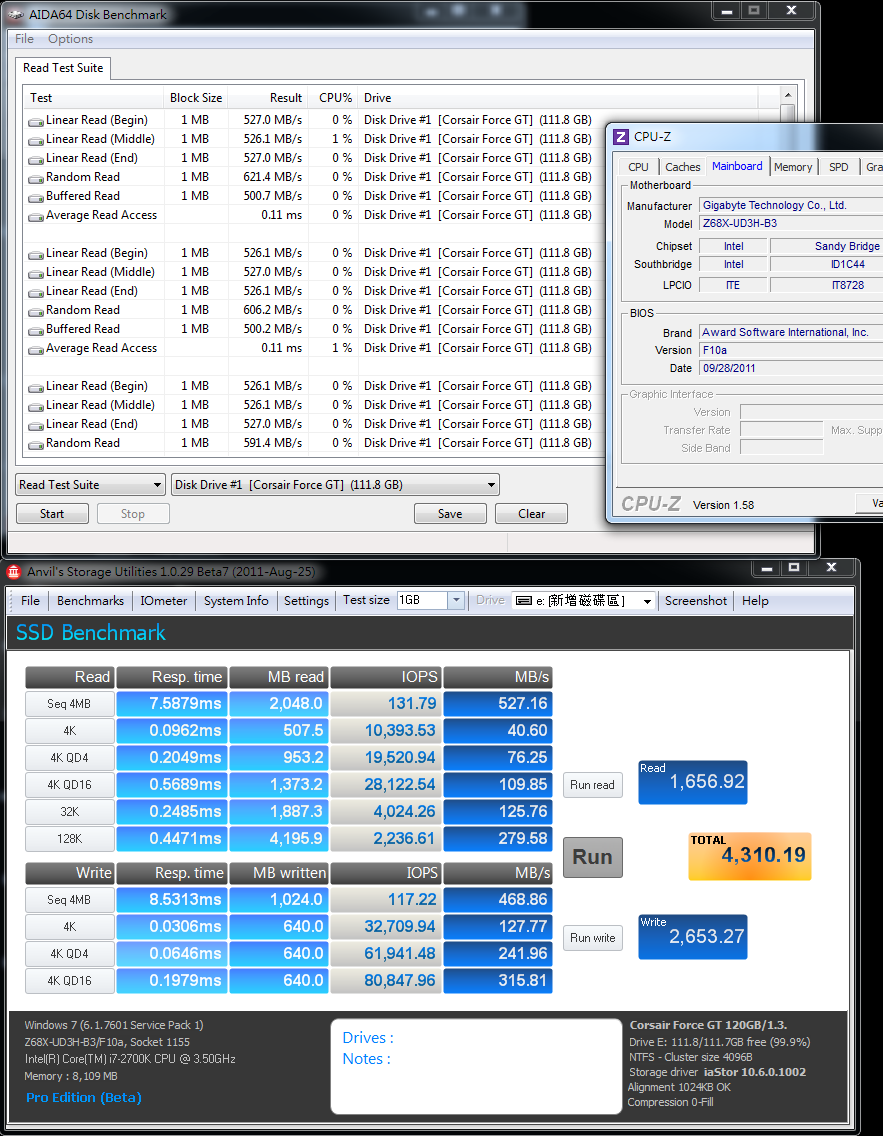Click disk icon of Random Read 606.2 MB/s row
The height and width of the screenshot is (1136, 883).
tap(35, 311)
